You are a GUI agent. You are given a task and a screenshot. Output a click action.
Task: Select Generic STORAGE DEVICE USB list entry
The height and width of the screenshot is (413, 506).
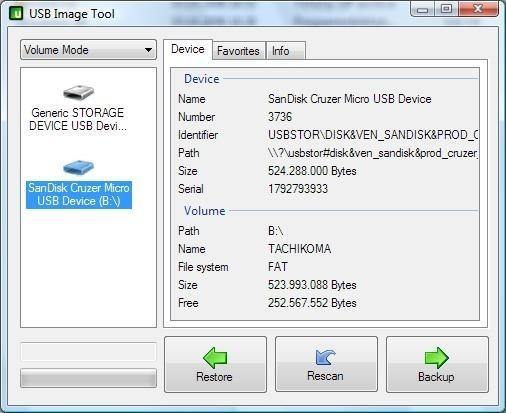(x=78, y=119)
